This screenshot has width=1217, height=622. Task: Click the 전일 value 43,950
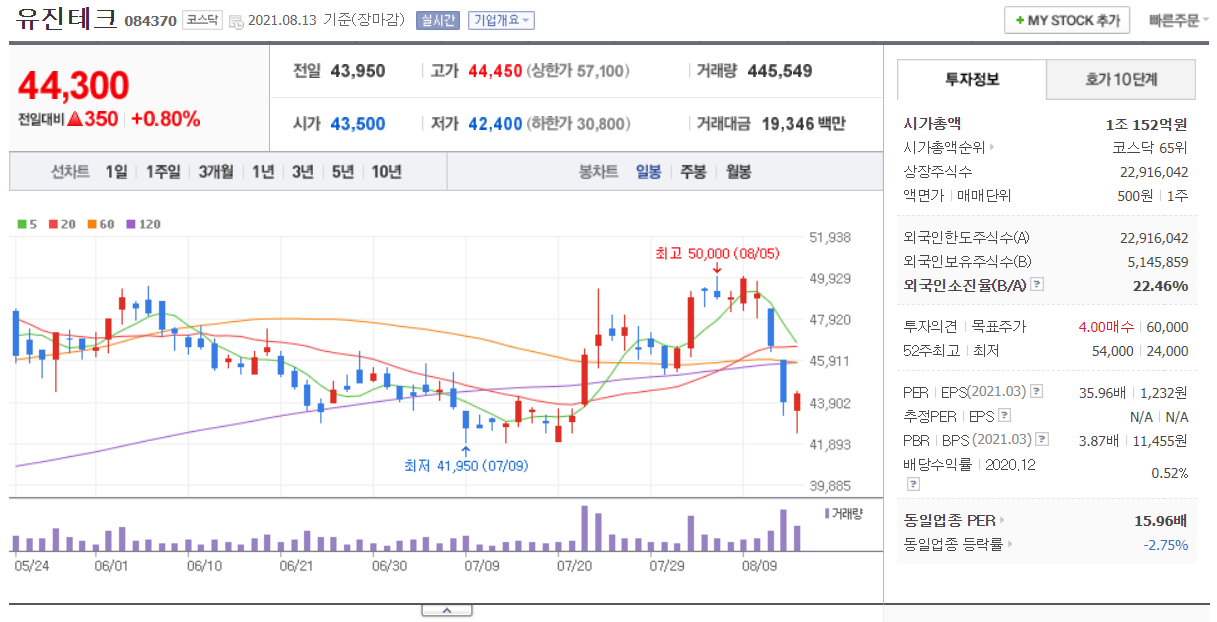click(357, 71)
